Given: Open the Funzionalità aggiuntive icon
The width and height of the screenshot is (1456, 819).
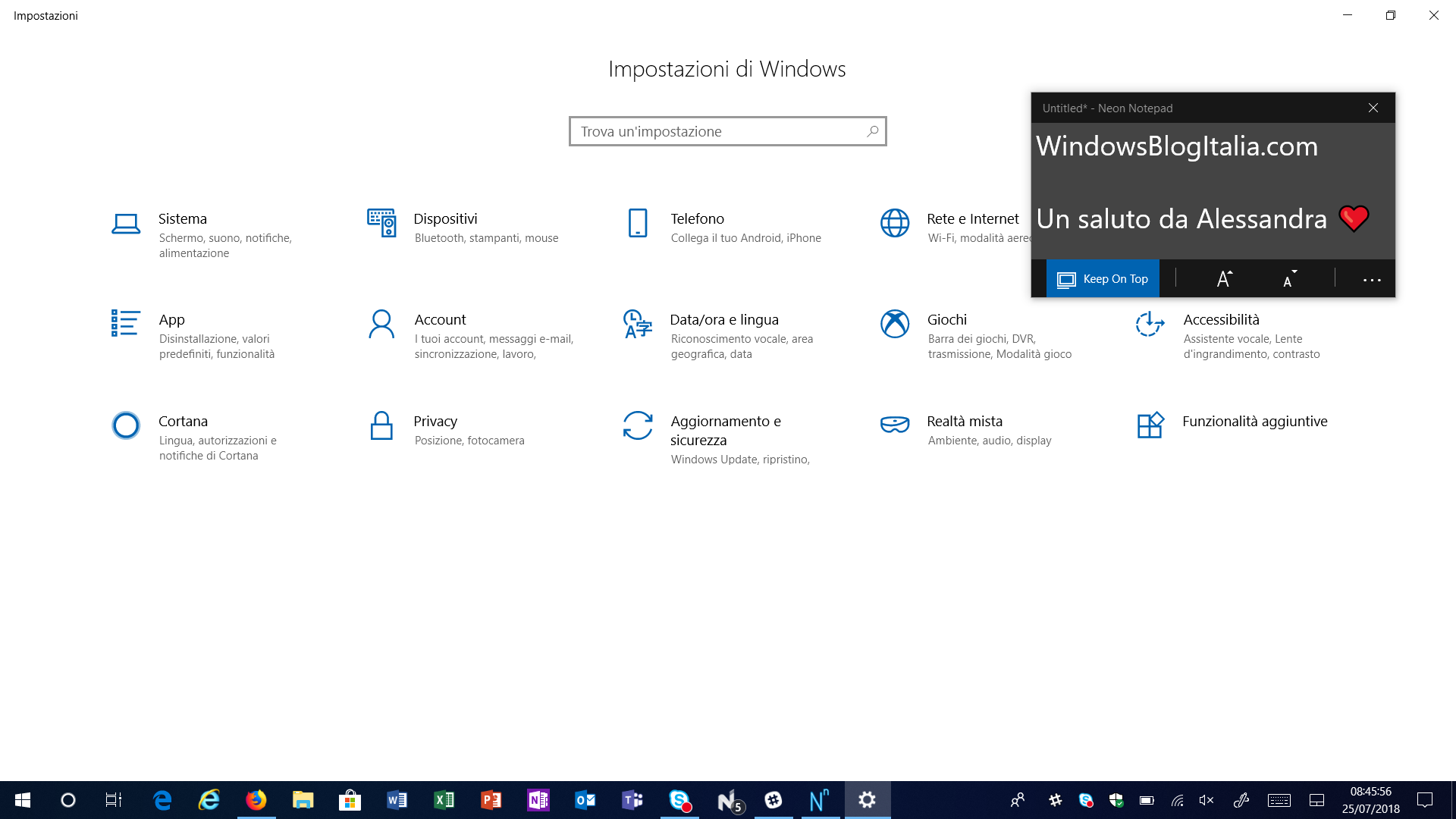Looking at the screenshot, I should pos(1150,425).
